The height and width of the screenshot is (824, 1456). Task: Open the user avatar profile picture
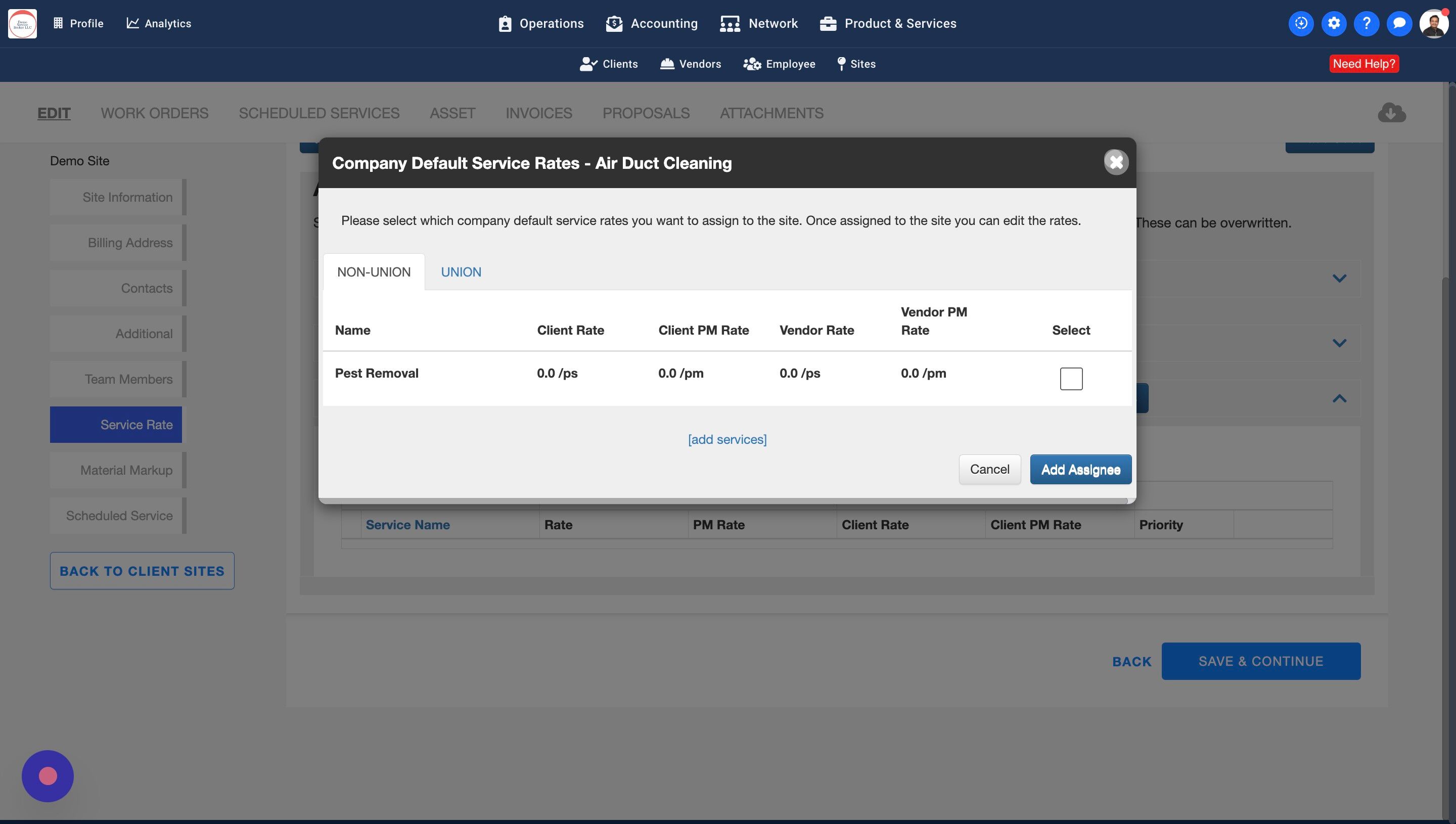[x=1433, y=23]
